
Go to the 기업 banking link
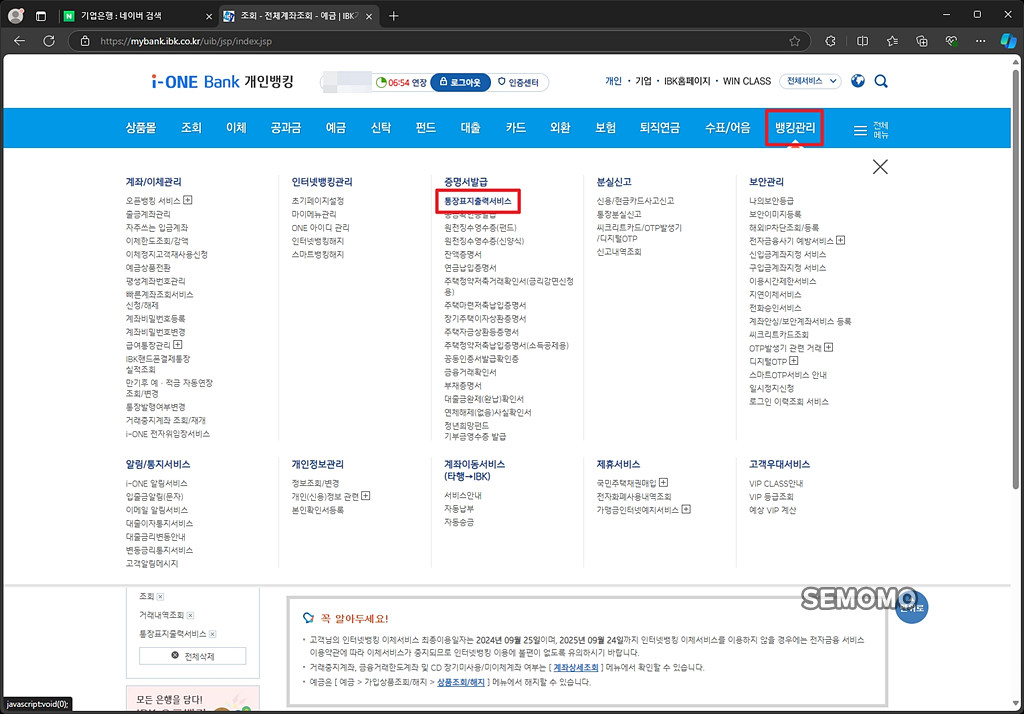[643, 81]
